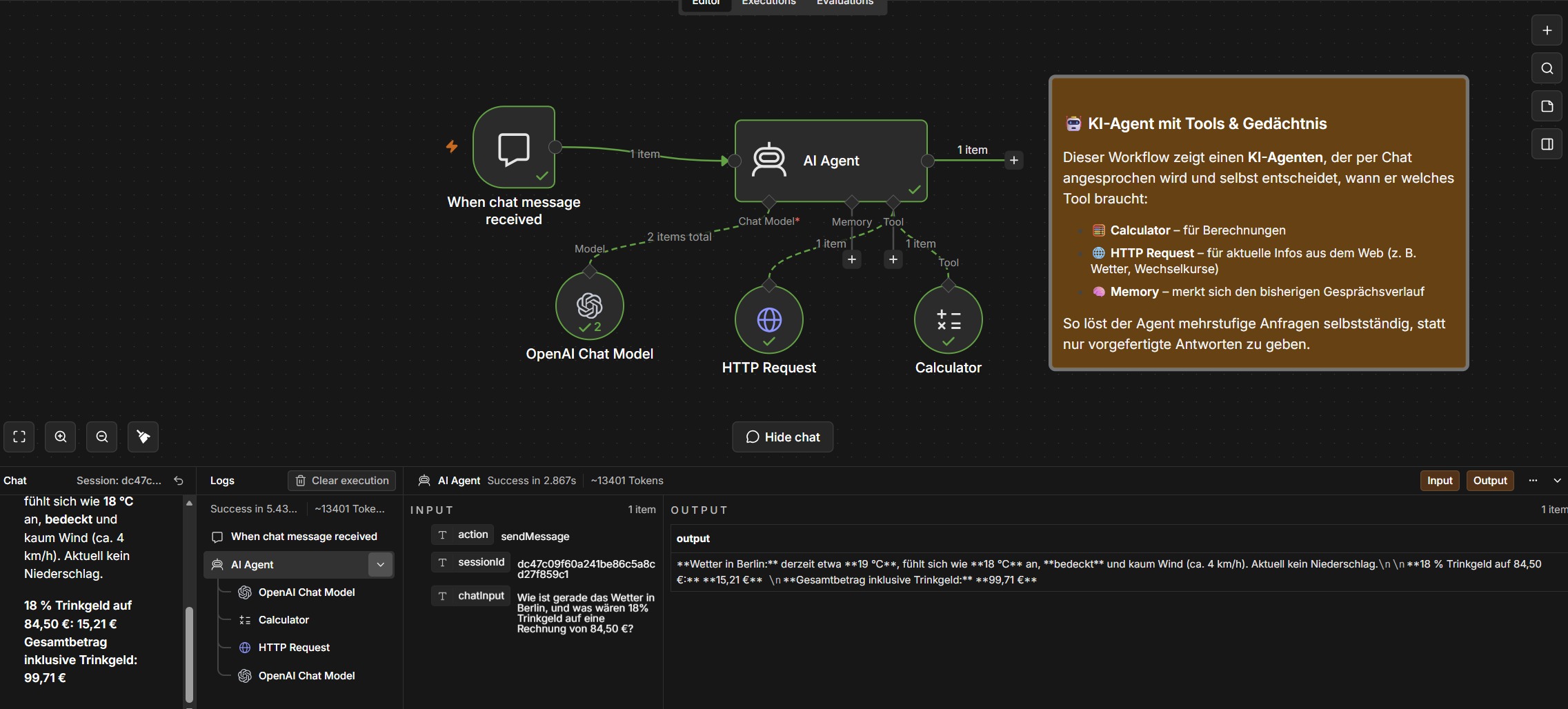This screenshot has height=709, width=1568.
Task: Open the HTTP Request node globe icon
Action: click(x=769, y=319)
